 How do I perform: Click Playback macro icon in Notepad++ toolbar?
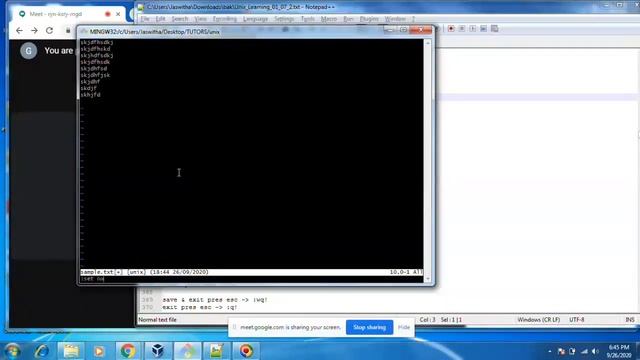[x=473, y=29]
